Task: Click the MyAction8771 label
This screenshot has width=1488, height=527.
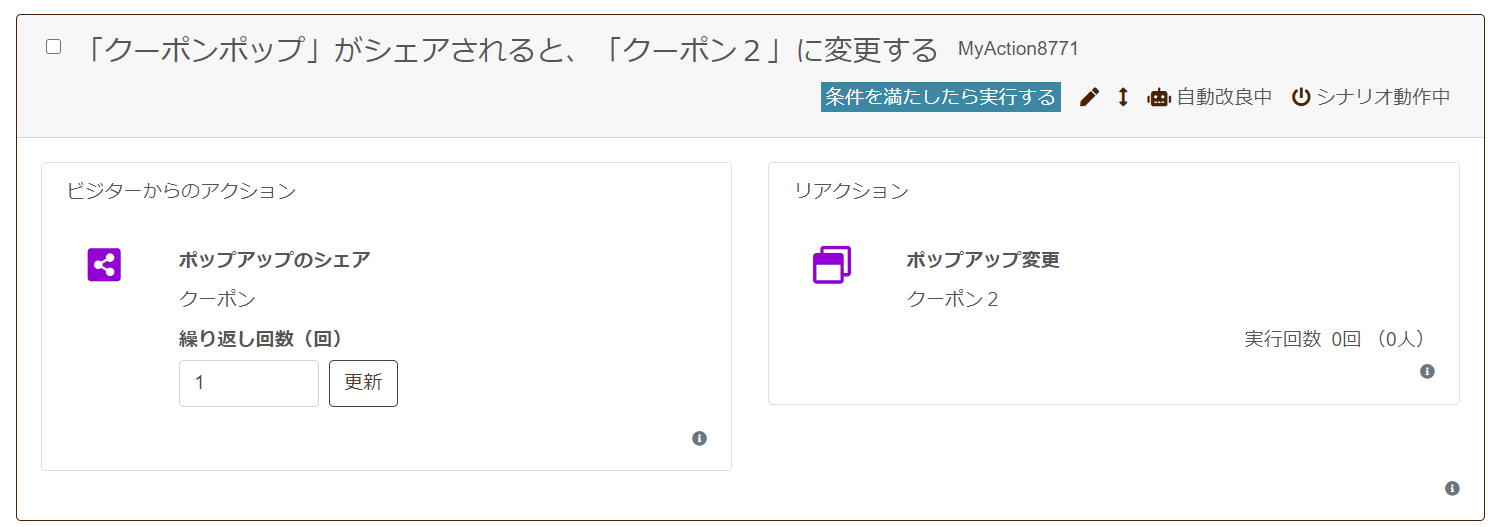Action: [1018, 48]
